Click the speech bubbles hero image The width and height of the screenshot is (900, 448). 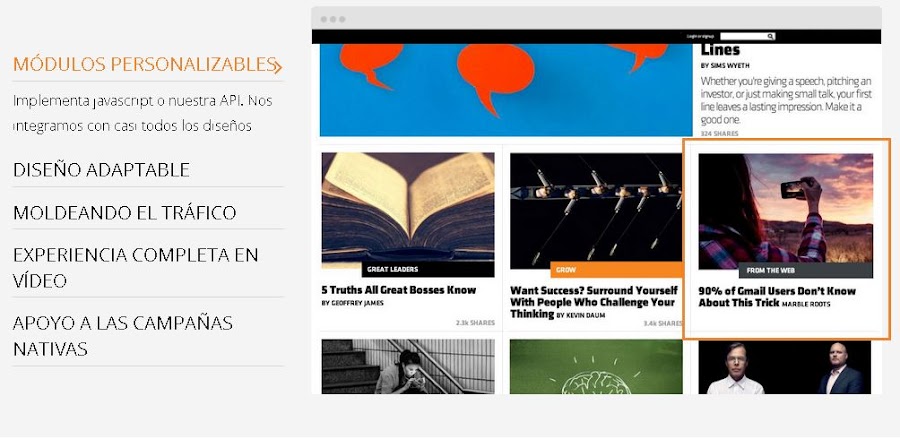pos(506,90)
